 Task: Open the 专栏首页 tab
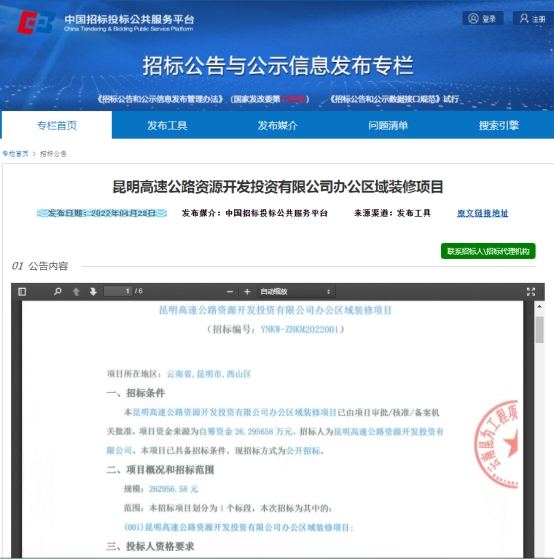57,125
